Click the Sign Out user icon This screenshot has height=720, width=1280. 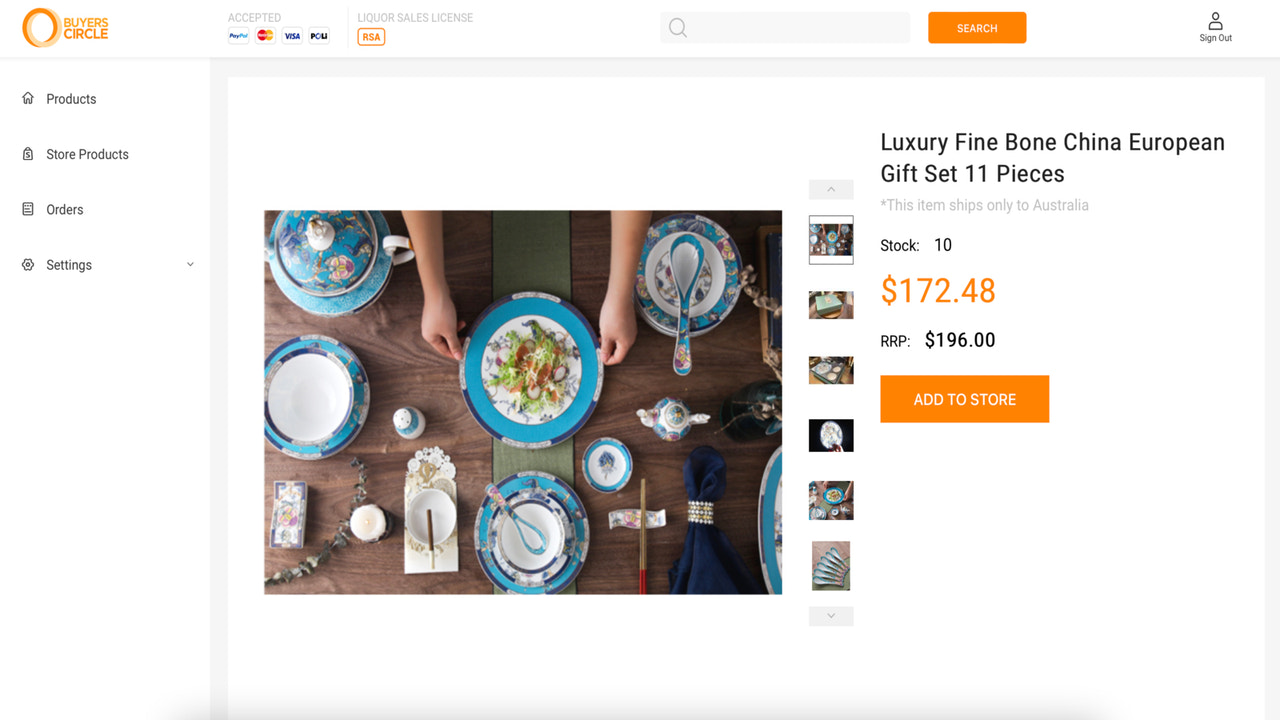pyautogui.click(x=1215, y=21)
